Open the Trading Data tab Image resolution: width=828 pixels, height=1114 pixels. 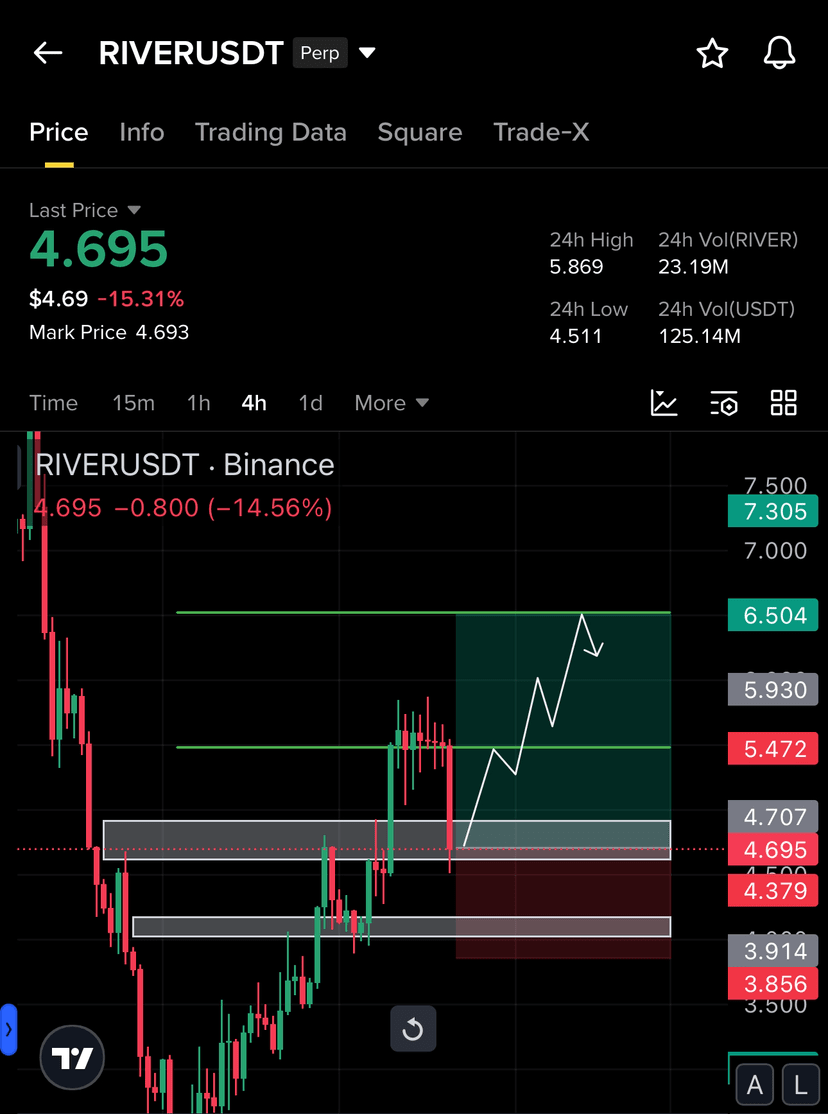point(271,132)
